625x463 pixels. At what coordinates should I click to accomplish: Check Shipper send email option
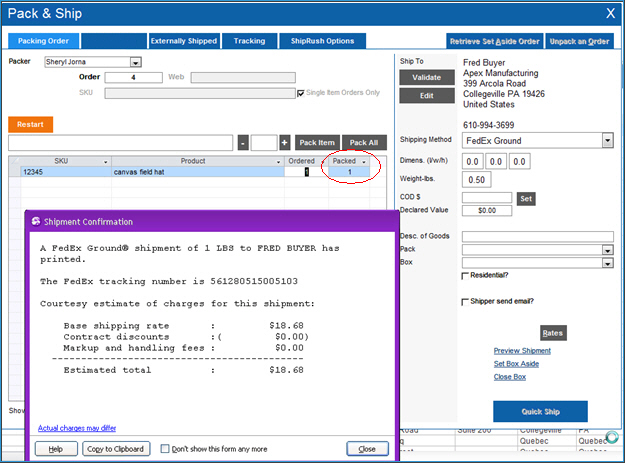(x=465, y=301)
